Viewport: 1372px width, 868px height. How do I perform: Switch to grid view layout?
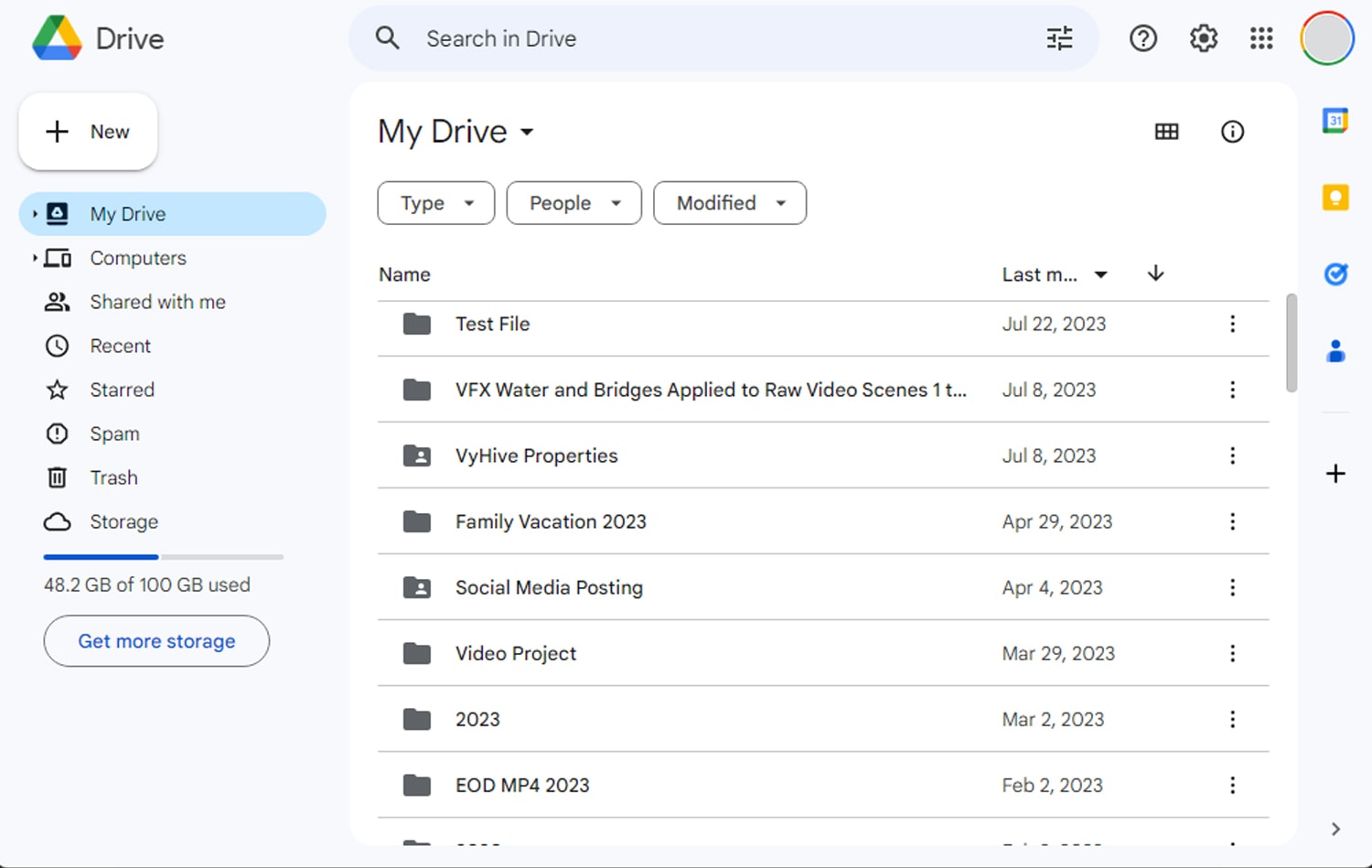[1166, 131]
